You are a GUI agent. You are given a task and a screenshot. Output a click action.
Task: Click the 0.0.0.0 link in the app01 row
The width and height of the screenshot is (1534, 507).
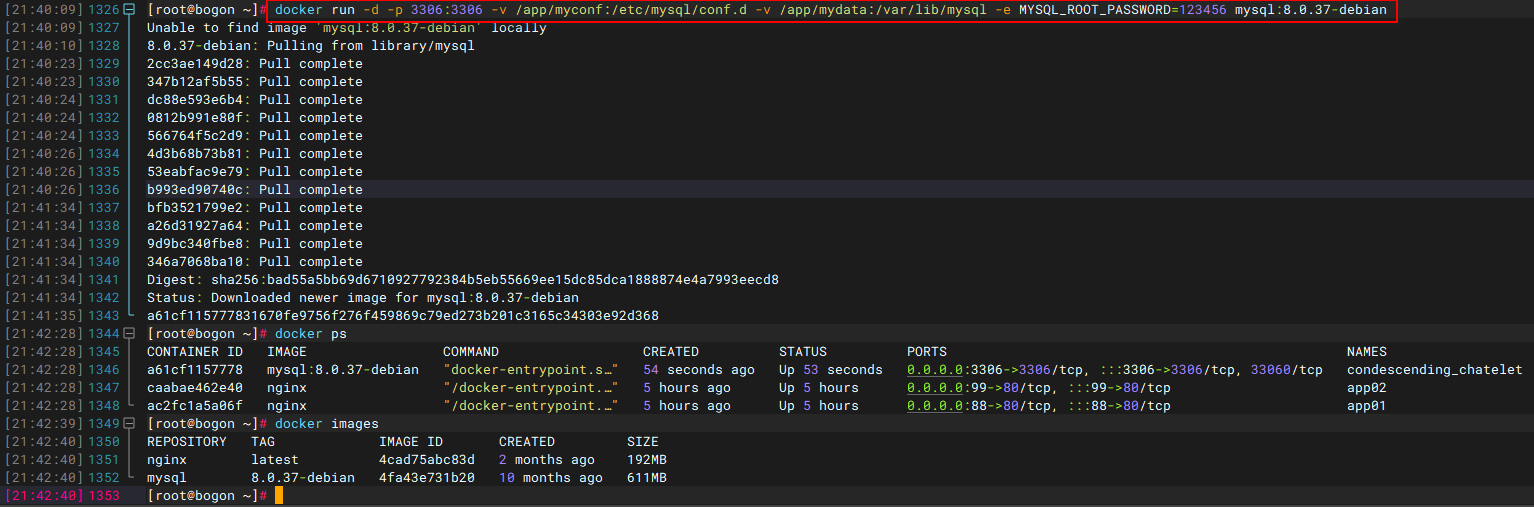[935, 406]
